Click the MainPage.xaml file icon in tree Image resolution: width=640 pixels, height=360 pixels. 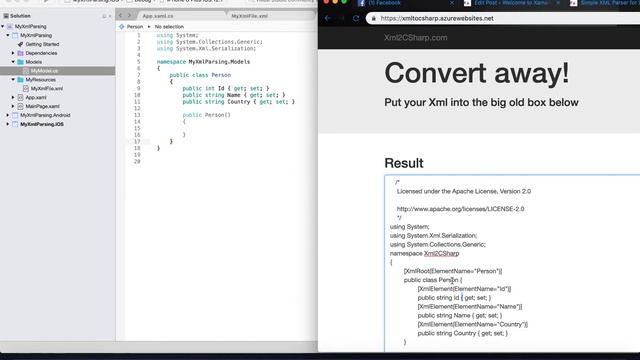[20, 106]
